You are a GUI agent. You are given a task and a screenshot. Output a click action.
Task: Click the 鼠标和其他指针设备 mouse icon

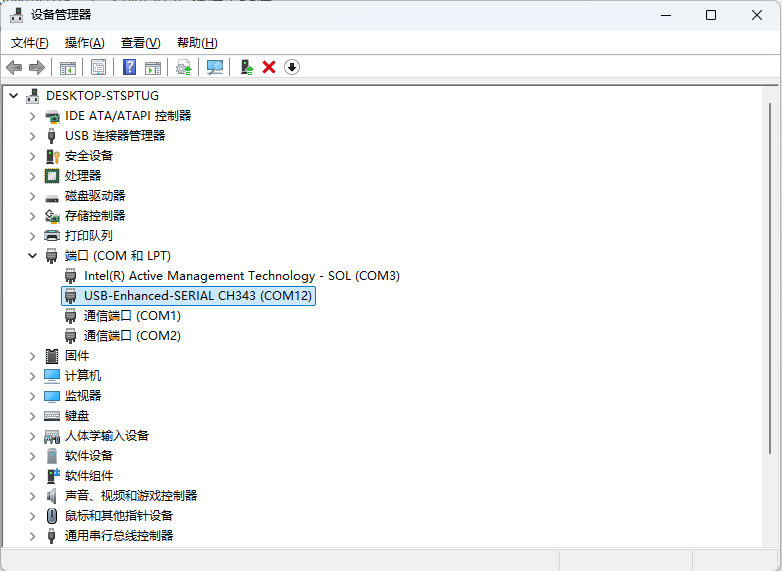click(x=52, y=516)
